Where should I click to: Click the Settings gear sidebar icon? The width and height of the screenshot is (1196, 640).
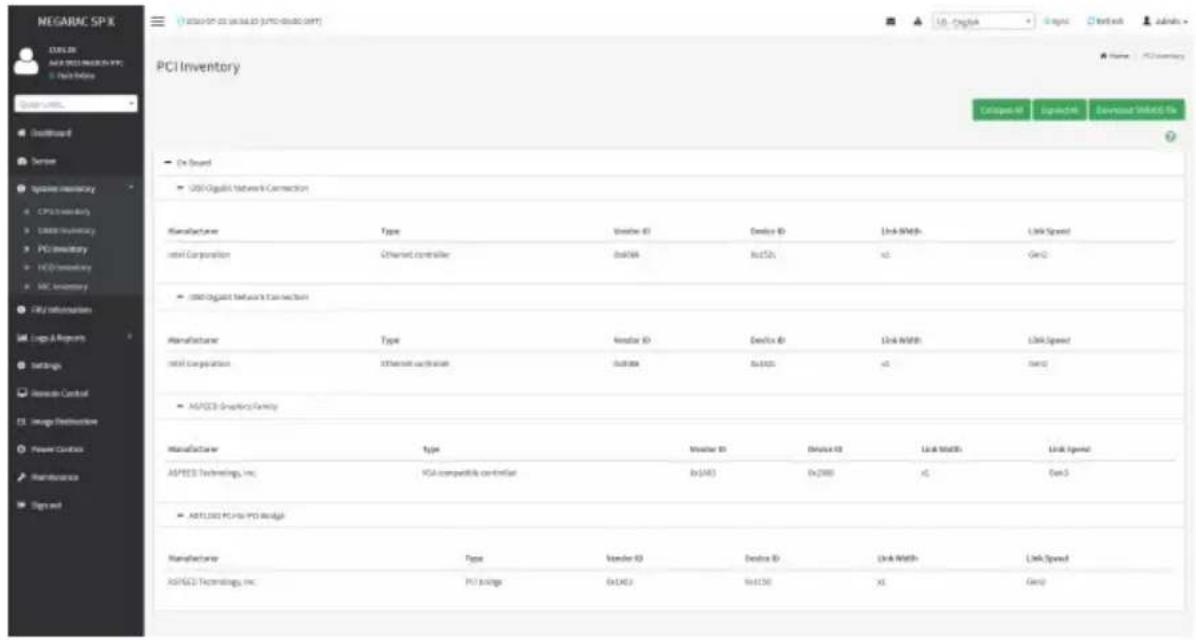(x=21, y=365)
